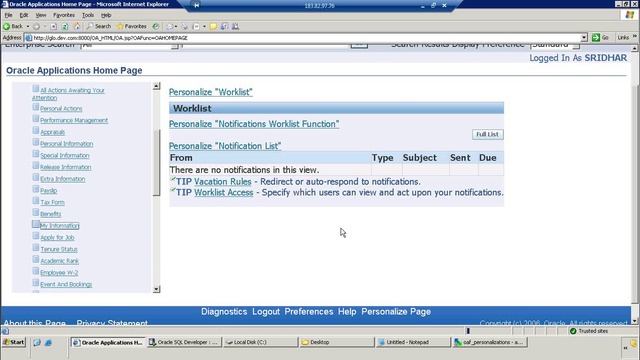Screen dimensions: 640x360
Task: Click Diagnostics in footer
Action: pos(224,311)
